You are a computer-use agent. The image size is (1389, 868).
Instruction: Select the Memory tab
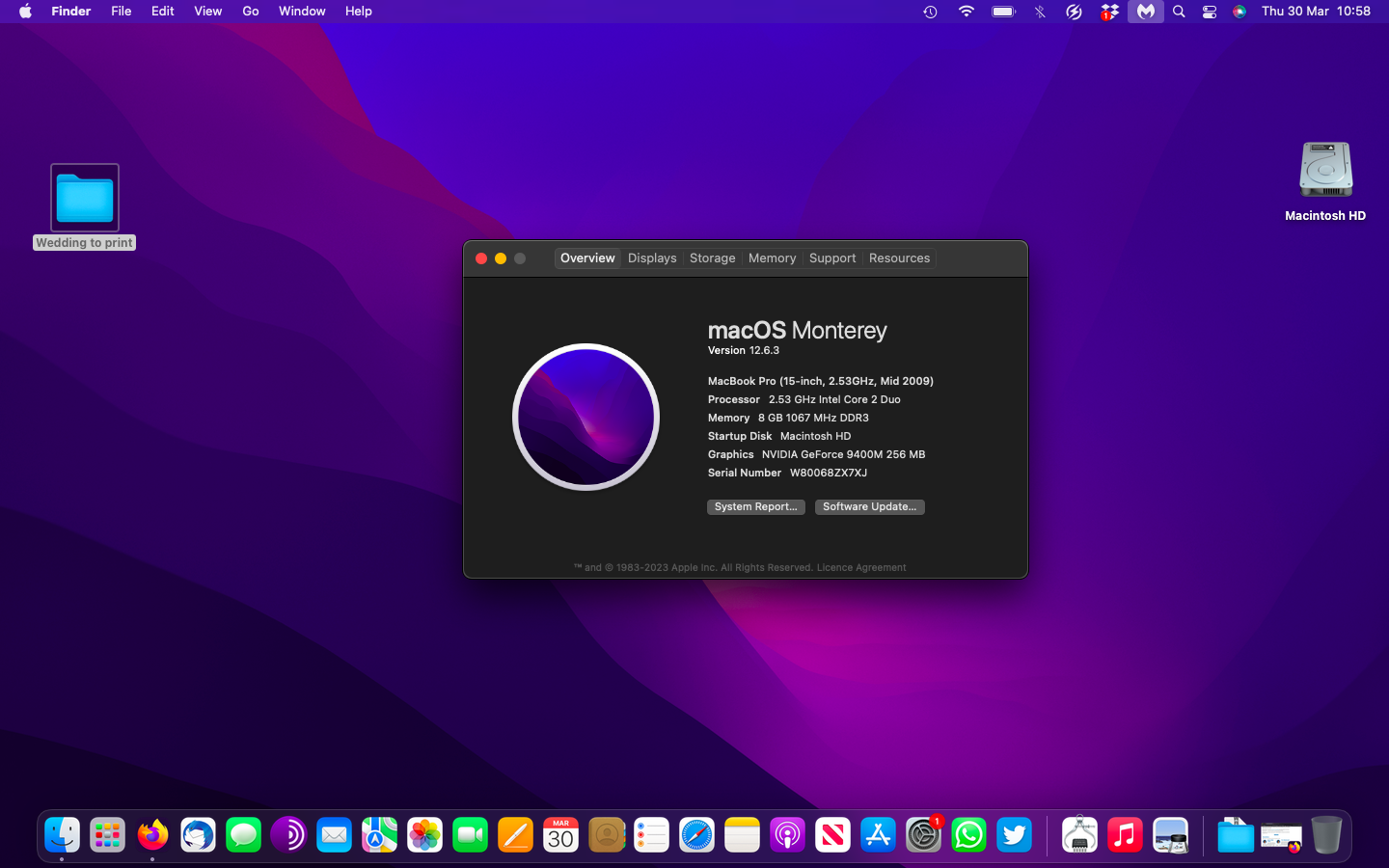point(772,258)
